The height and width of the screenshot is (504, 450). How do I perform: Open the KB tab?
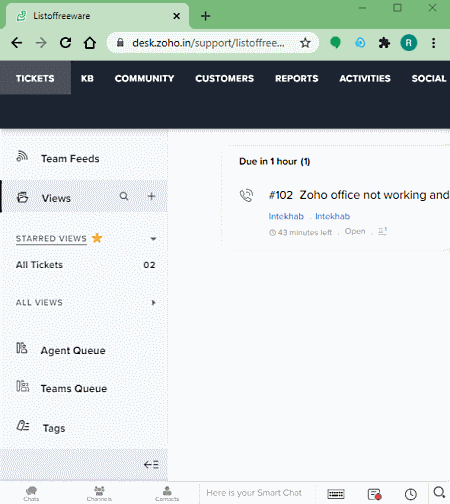click(87, 78)
